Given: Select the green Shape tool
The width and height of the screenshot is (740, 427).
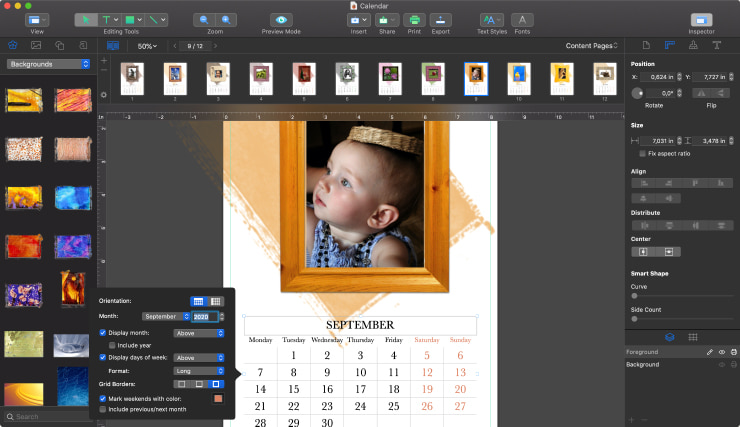Looking at the screenshot, I should (x=133, y=20).
